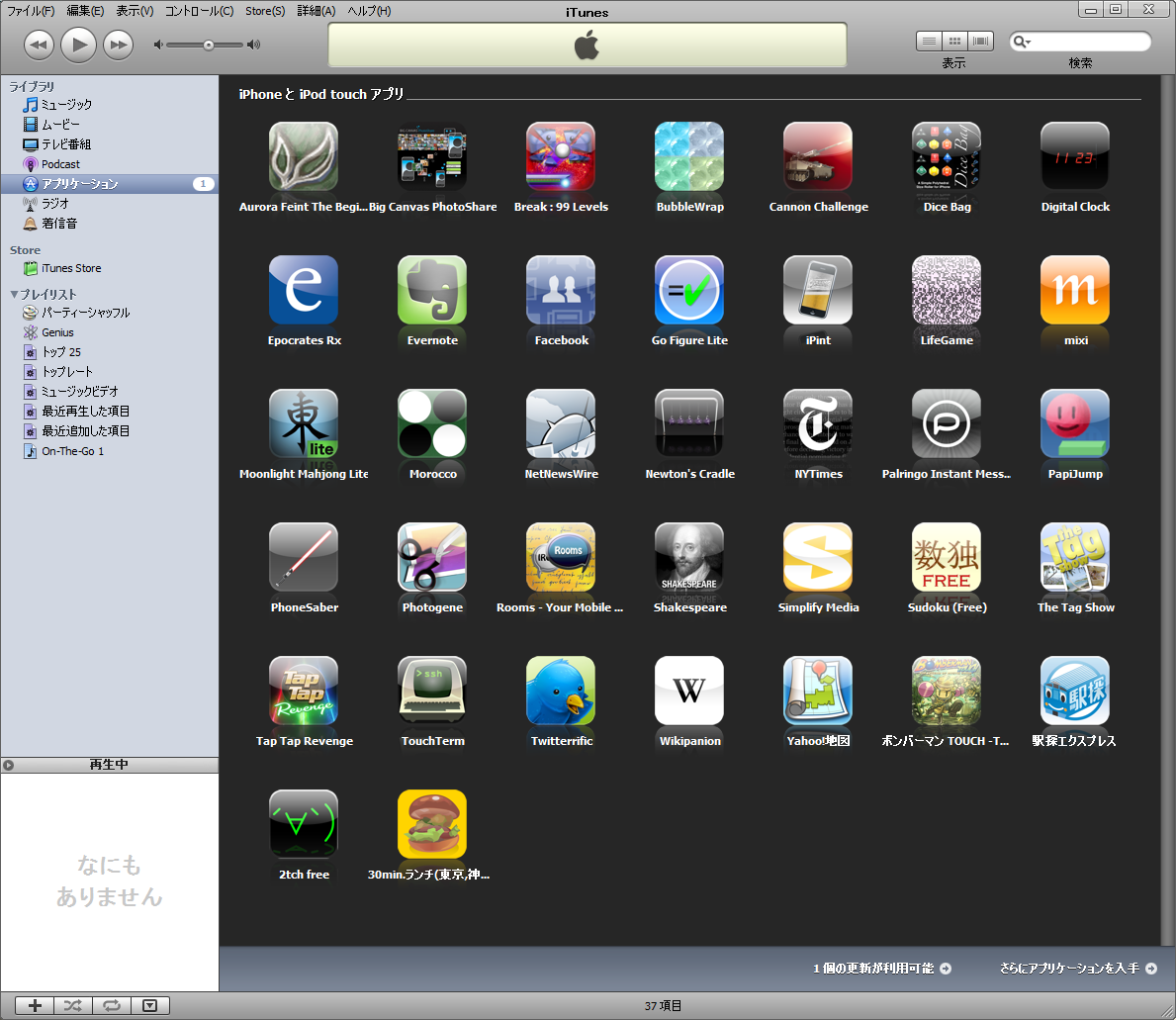Open the 表示(V) menu
This screenshot has height=1020, width=1176.
[x=135, y=11]
